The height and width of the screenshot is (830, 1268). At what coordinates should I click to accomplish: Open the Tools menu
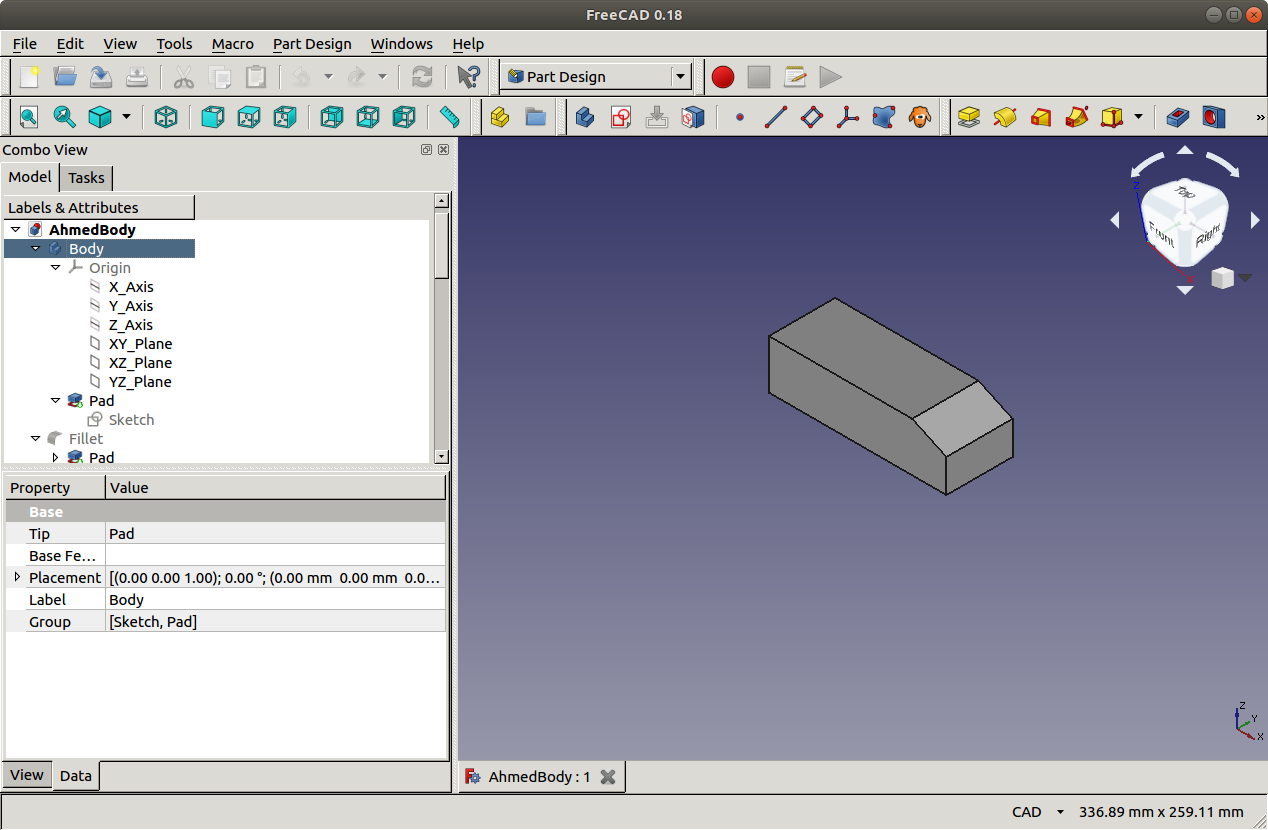[x=174, y=44]
